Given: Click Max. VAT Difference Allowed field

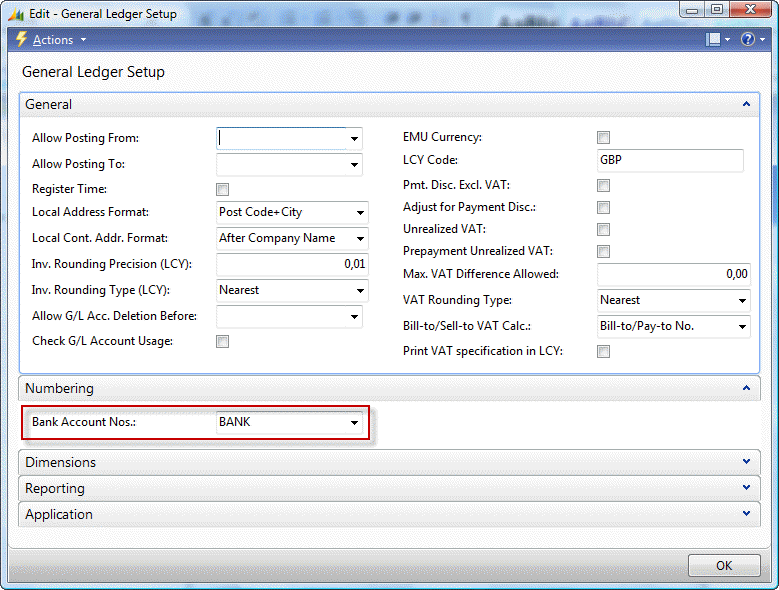Looking at the screenshot, I should pos(674,274).
